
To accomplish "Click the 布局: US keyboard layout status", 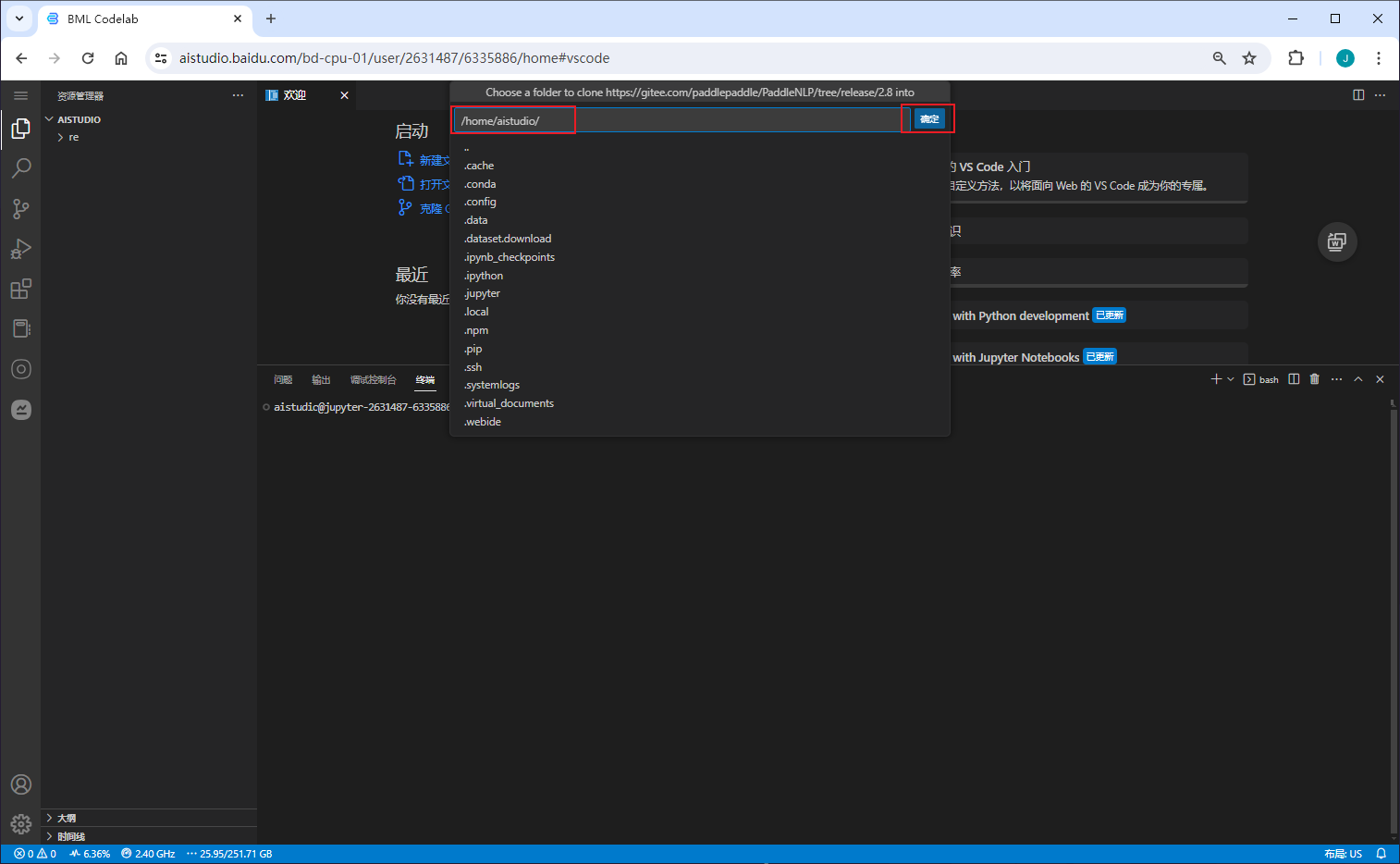I will tap(1343, 854).
